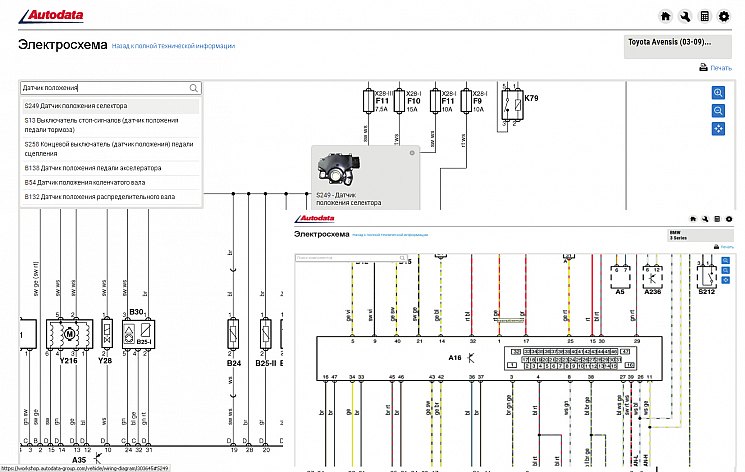Zoom out of the wiring diagram
This screenshot has width=745, height=472.
(x=718, y=111)
